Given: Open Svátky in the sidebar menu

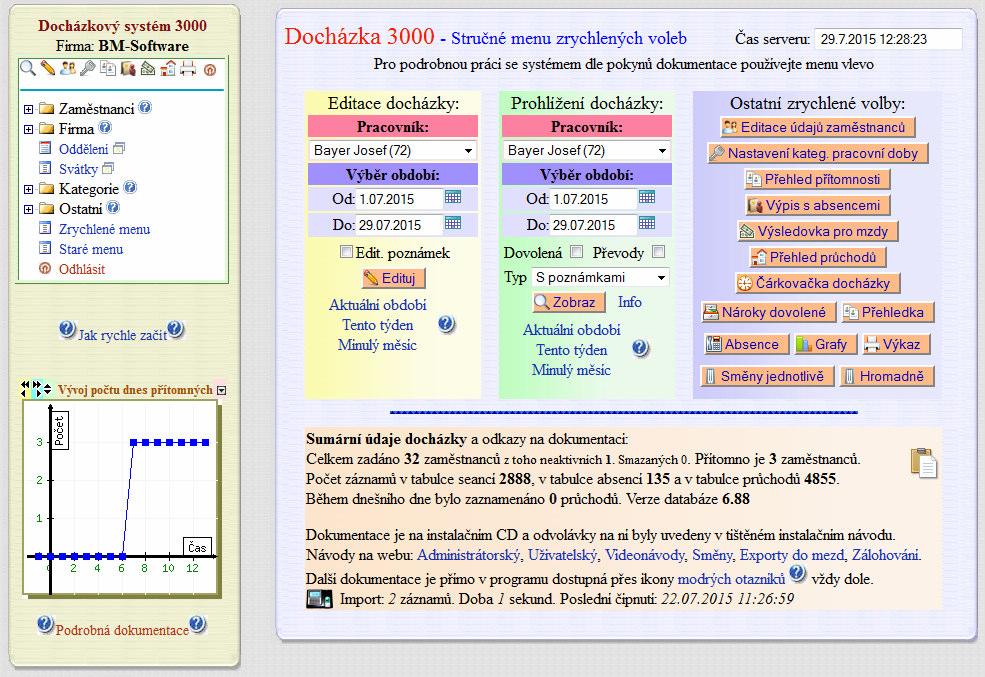Looking at the screenshot, I should pyautogui.click(x=78, y=170).
